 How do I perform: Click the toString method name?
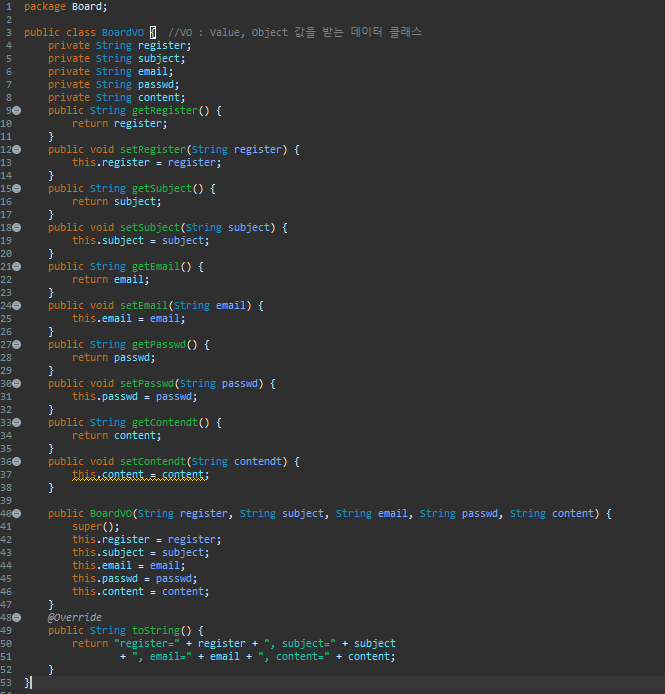[155, 631]
